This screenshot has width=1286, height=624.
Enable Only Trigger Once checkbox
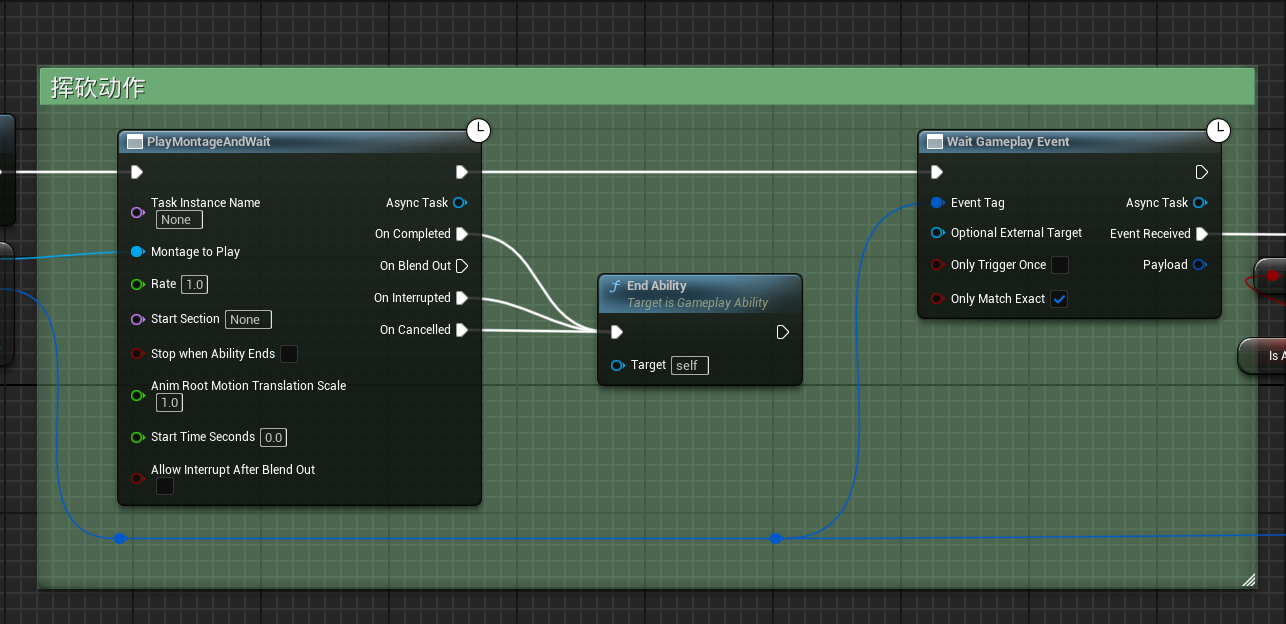pos(1060,265)
